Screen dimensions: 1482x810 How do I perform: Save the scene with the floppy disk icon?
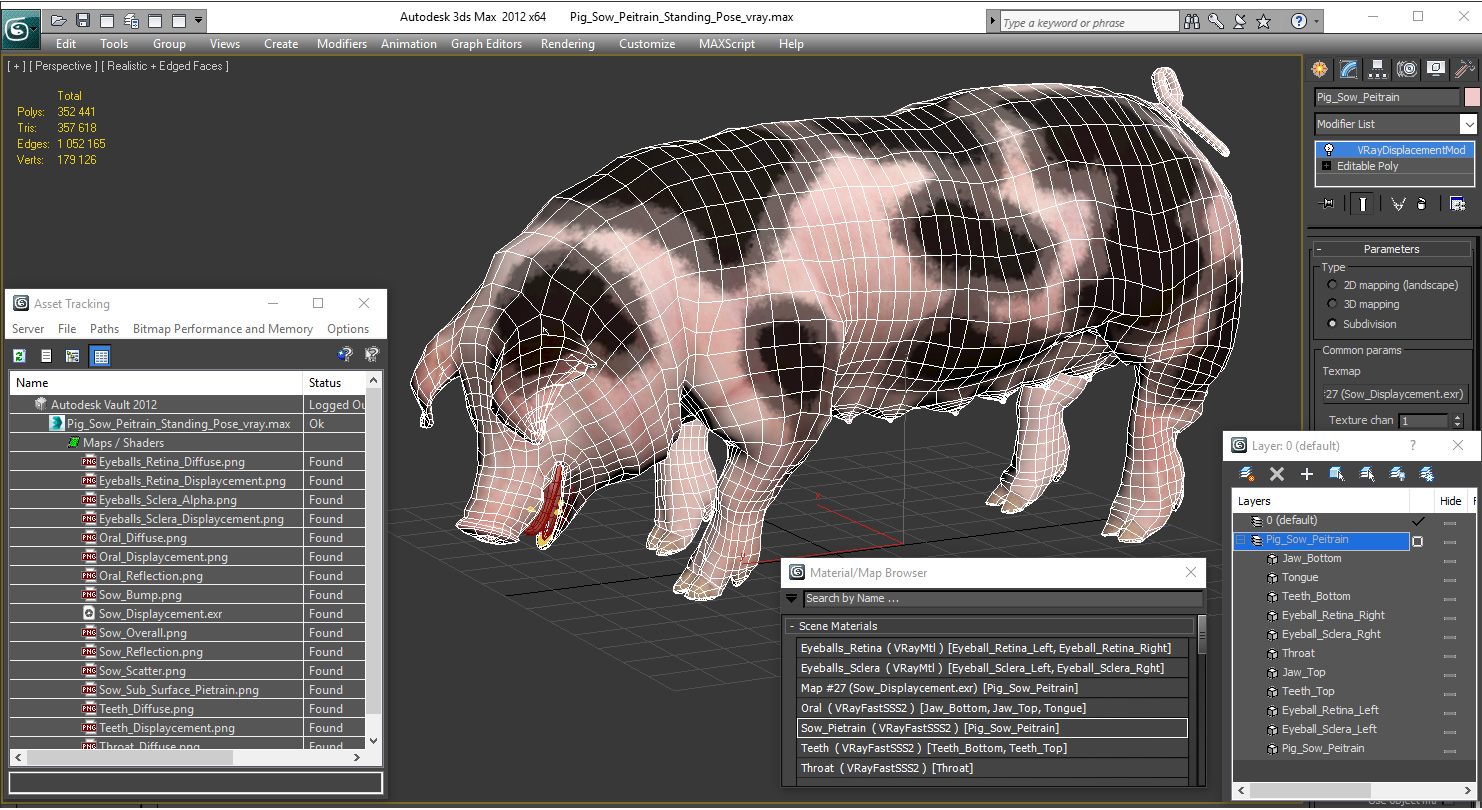[x=83, y=20]
